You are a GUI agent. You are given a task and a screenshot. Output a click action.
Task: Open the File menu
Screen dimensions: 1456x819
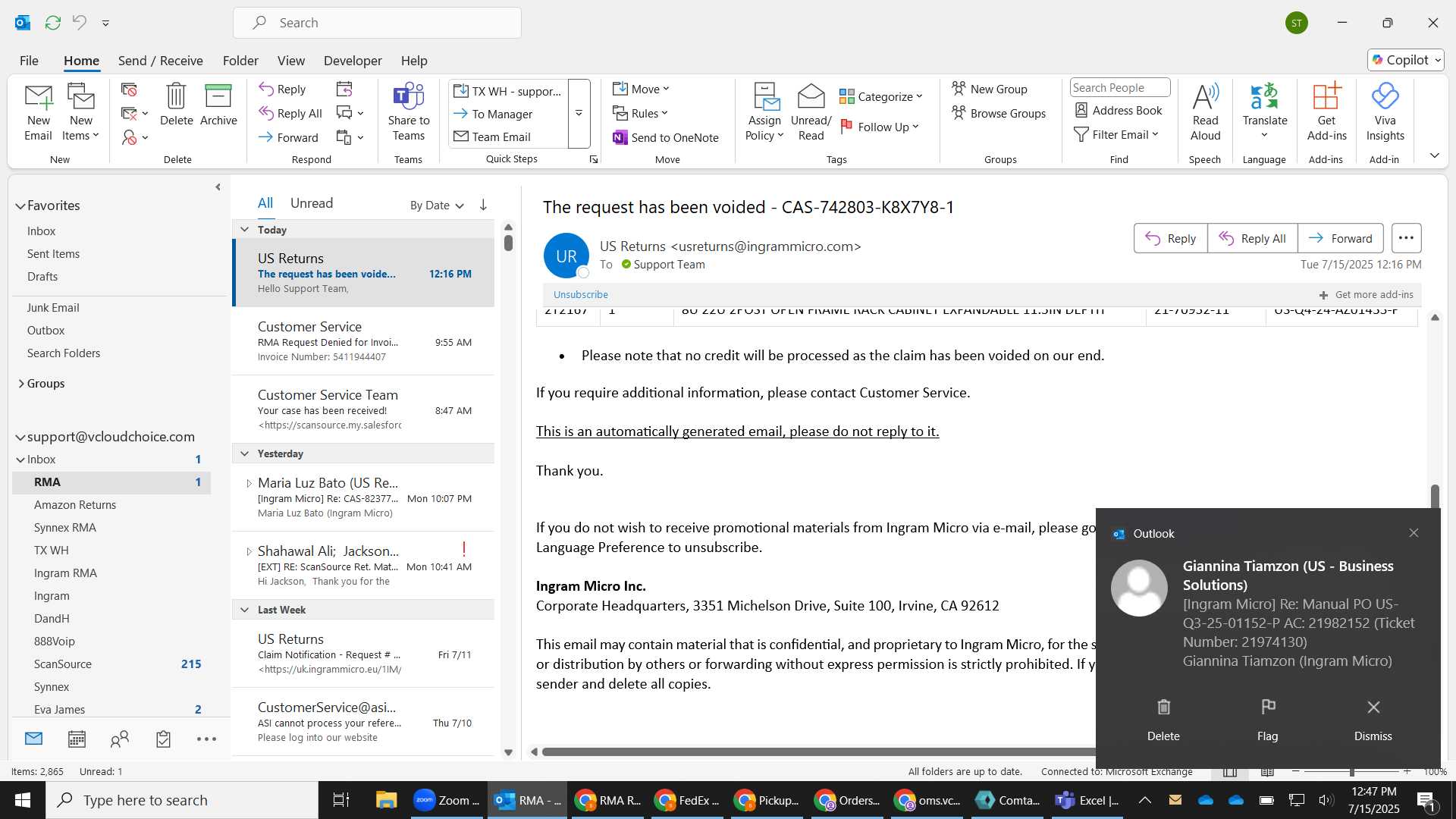(x=29, y=61)
